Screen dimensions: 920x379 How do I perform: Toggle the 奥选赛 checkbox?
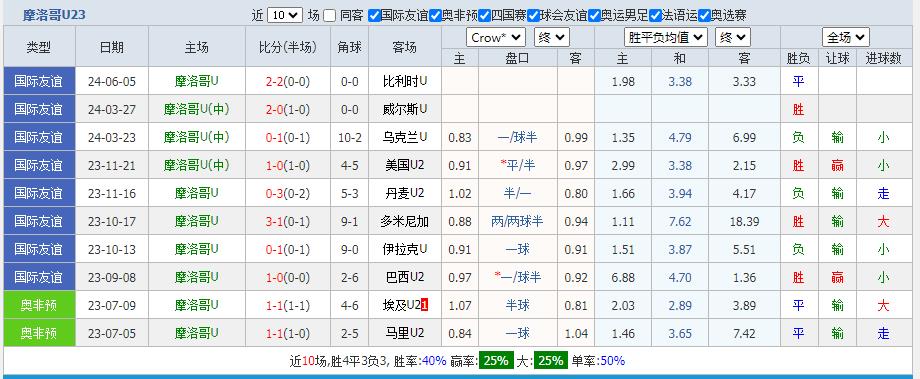click(705, 15)
